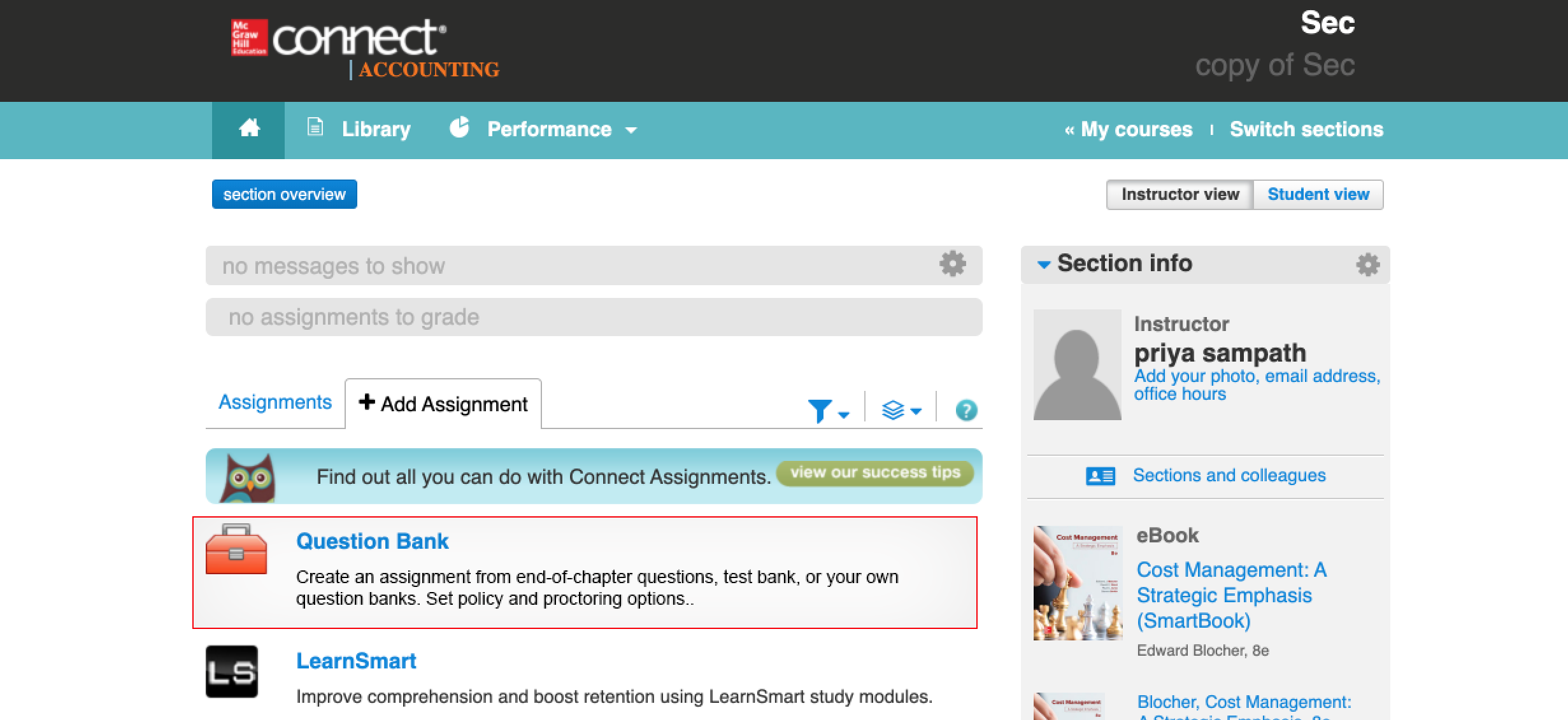
Task: Go to the home icon in navigation bar
Action: pyautogui.click(x=249, y=129)
